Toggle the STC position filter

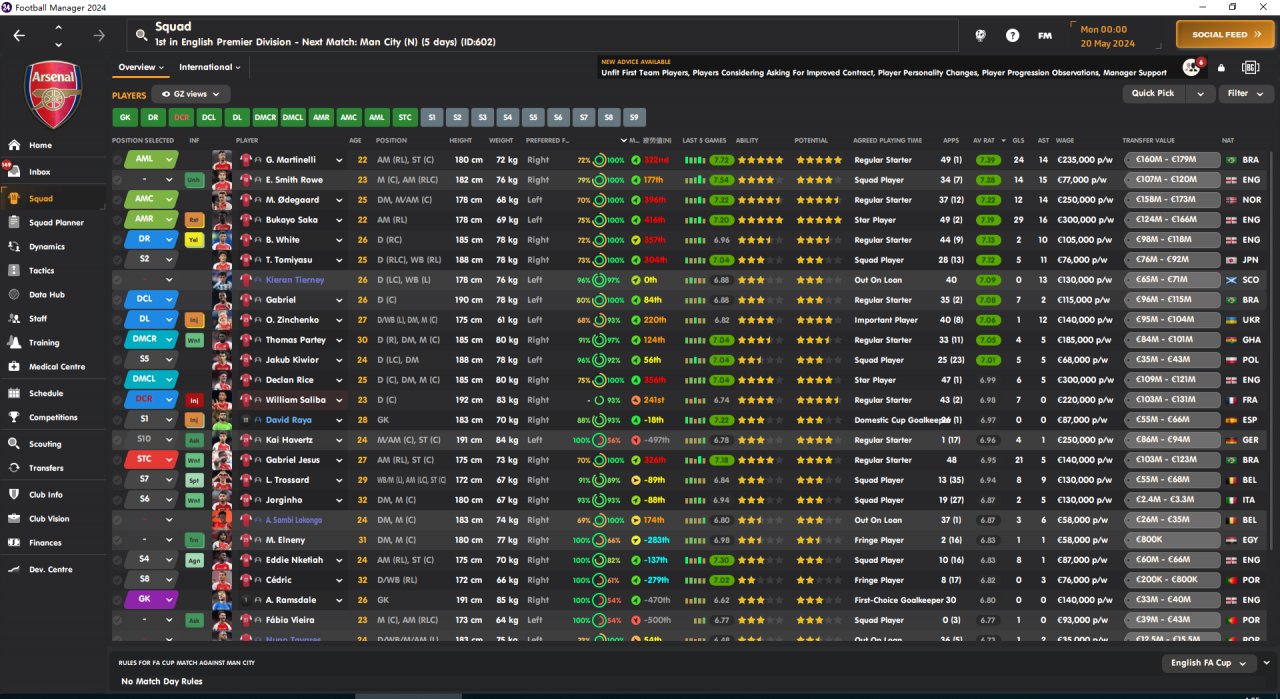pos(405,117)
